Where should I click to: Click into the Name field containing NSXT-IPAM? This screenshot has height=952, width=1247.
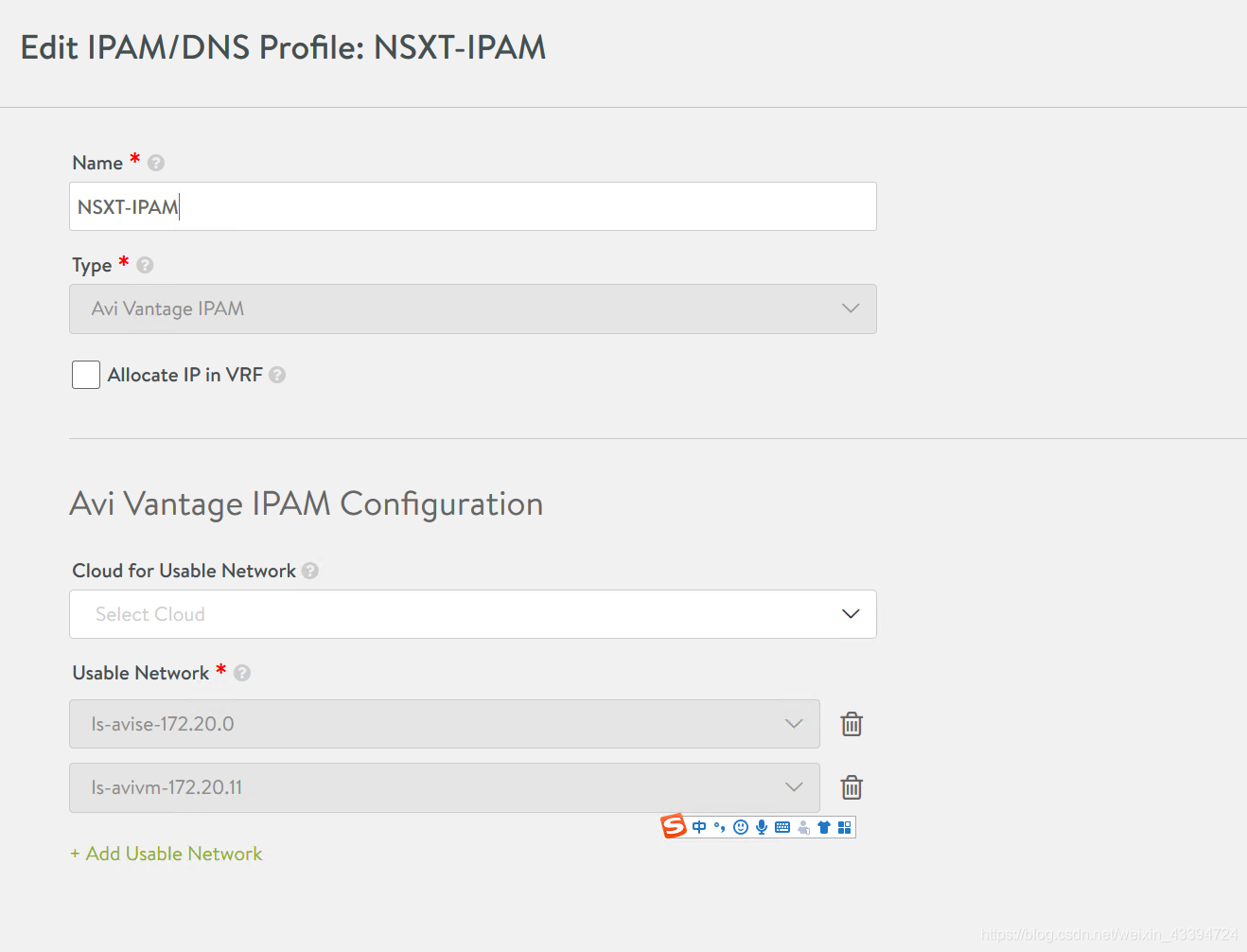pyautogui.click(x=473, y=206)
